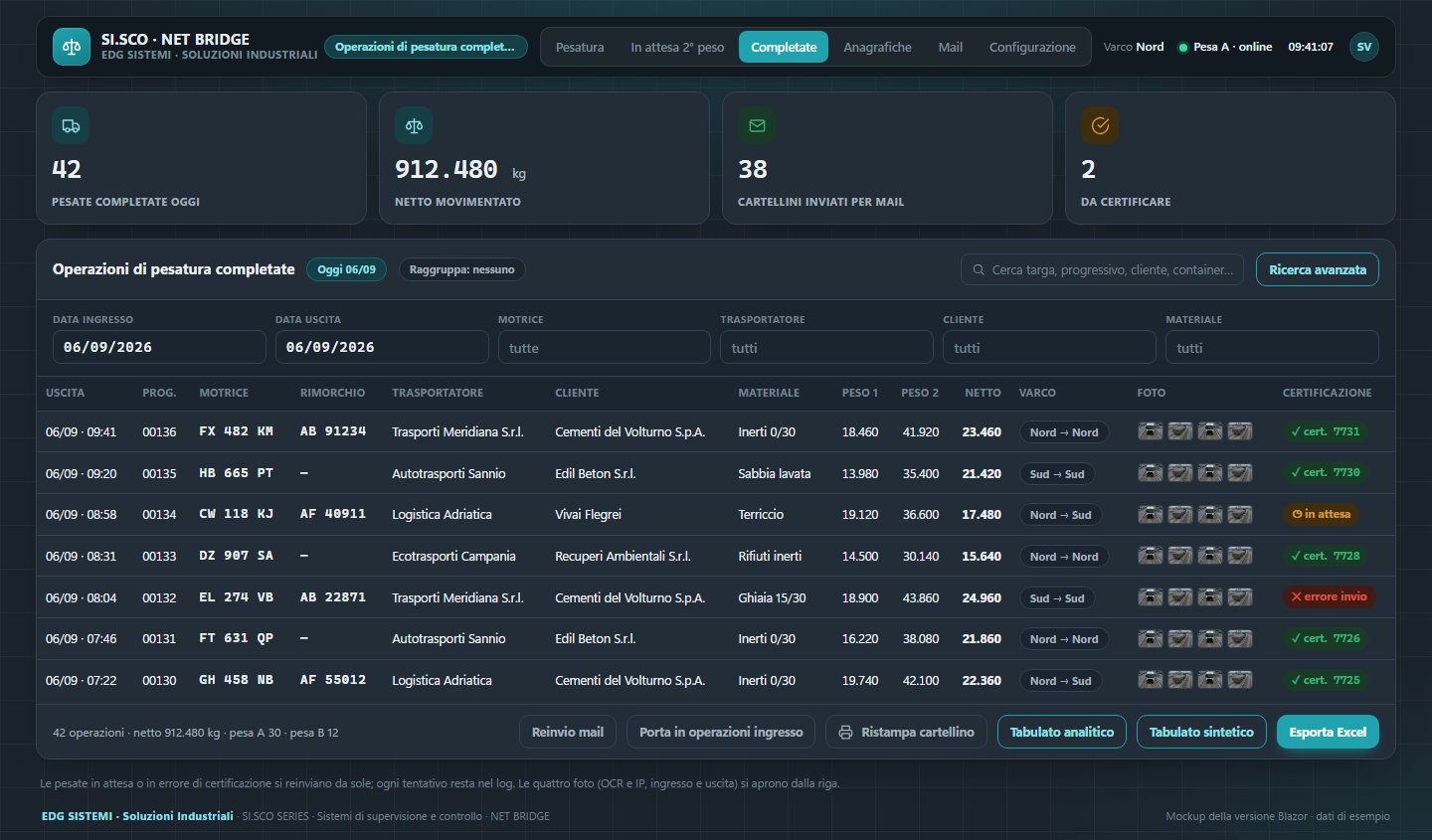Screen dimensions: 1432x840
Task: Open the Configurazione tab
Action: click(x=1032, y=47)
